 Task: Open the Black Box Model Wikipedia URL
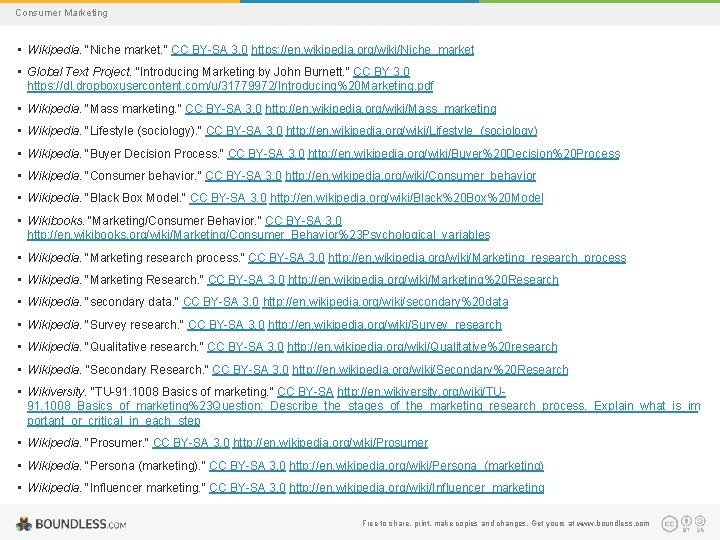coord(406,198)
